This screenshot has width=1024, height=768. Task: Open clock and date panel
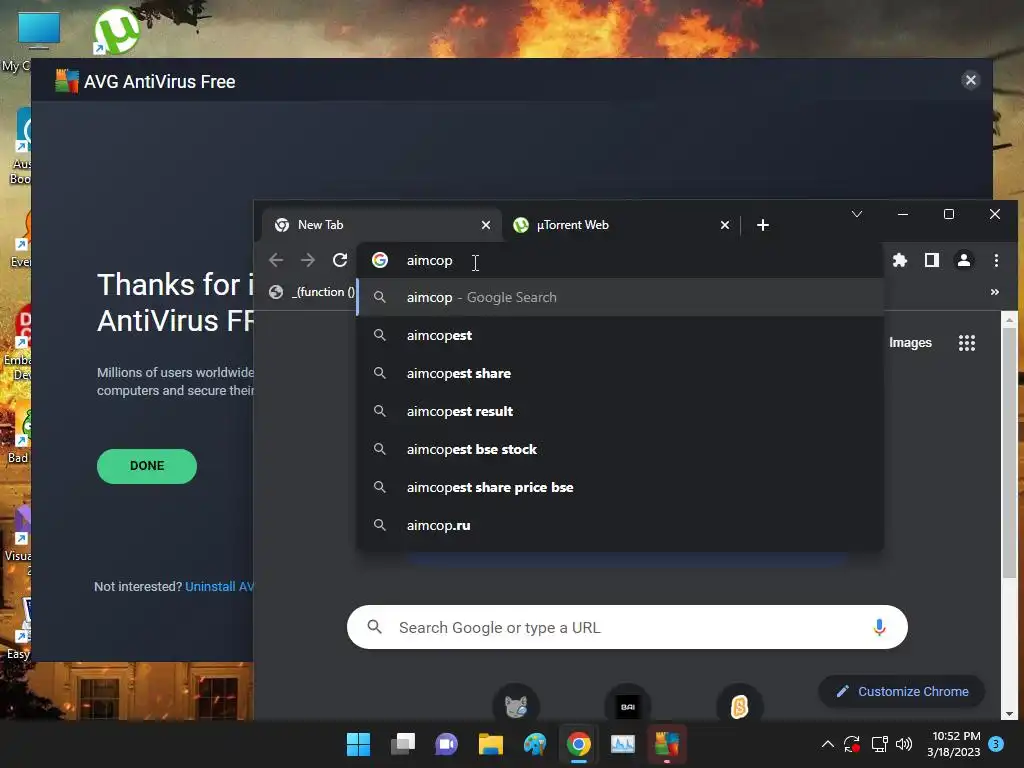coord(953,744)
